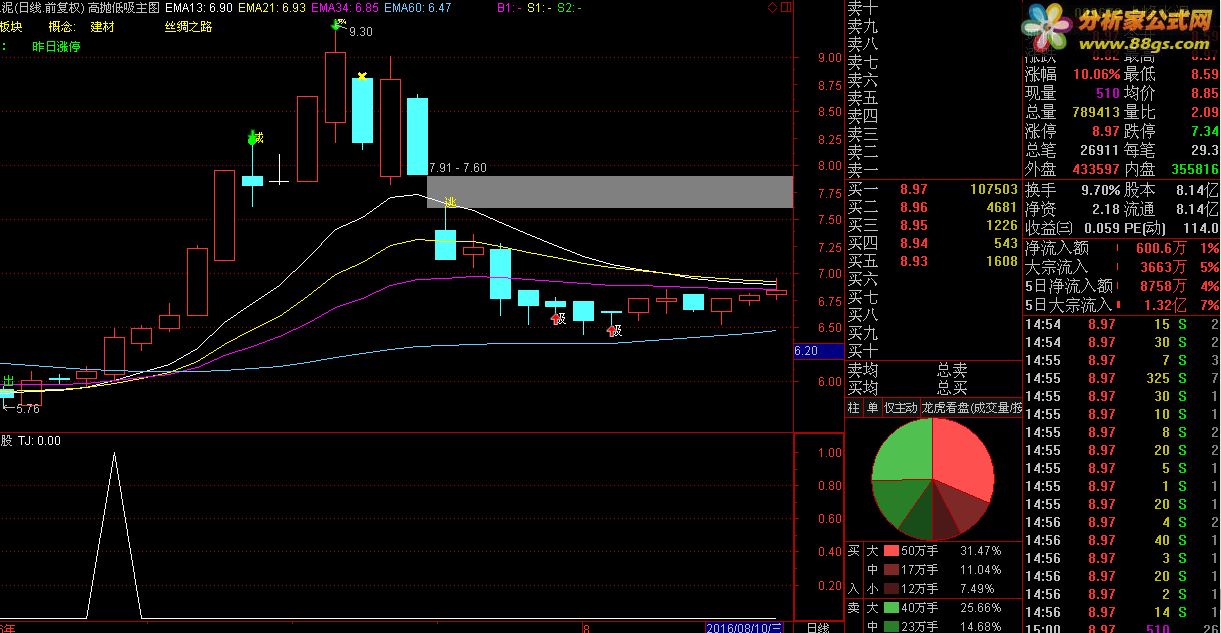Screen dimensions: 1221x633
Task: Click the TJ: 0.00 sub-indicator label
Action: tap(38, 440)
